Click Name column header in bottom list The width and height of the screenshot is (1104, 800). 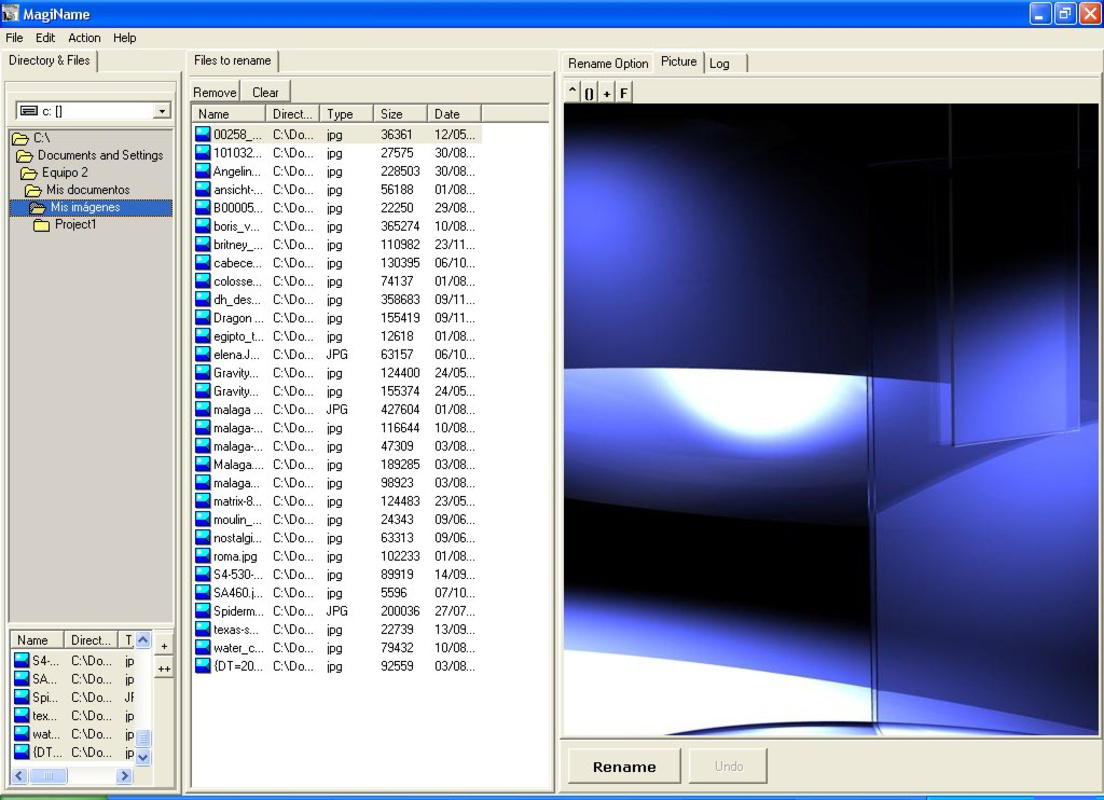[37, 640]
